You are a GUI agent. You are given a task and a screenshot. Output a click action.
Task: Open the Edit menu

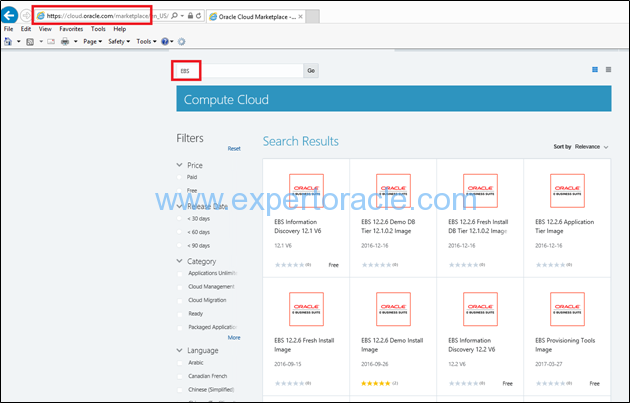click(x=26, y=29)
